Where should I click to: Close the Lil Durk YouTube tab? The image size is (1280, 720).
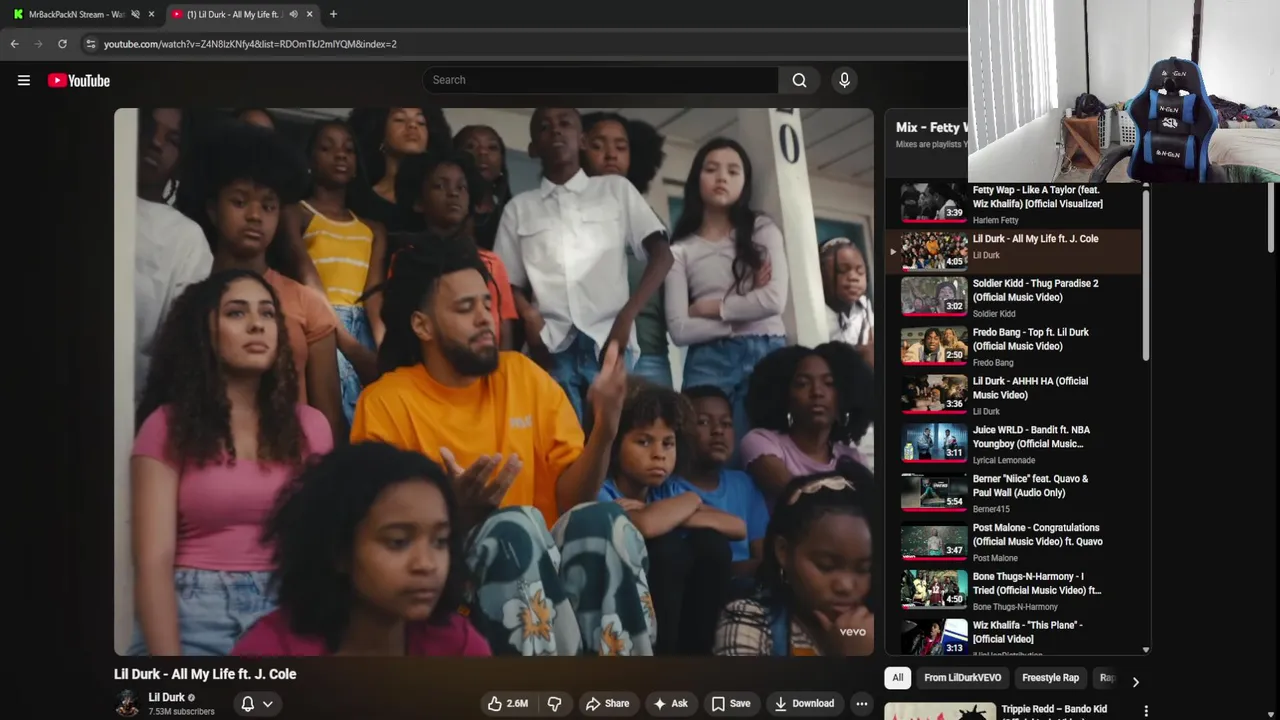point(309,14)
